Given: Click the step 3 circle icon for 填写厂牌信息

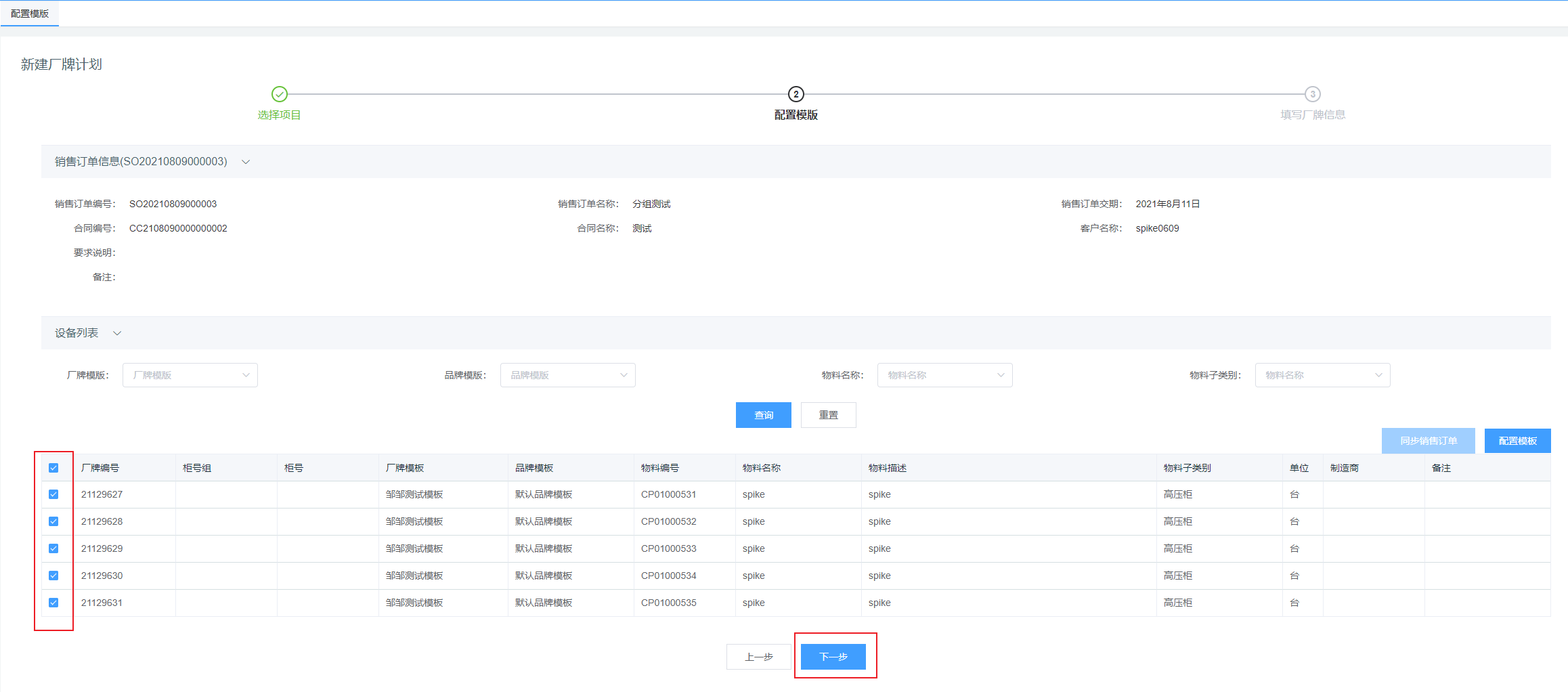Looking at the screenshot, I should tap(1312, 94).
